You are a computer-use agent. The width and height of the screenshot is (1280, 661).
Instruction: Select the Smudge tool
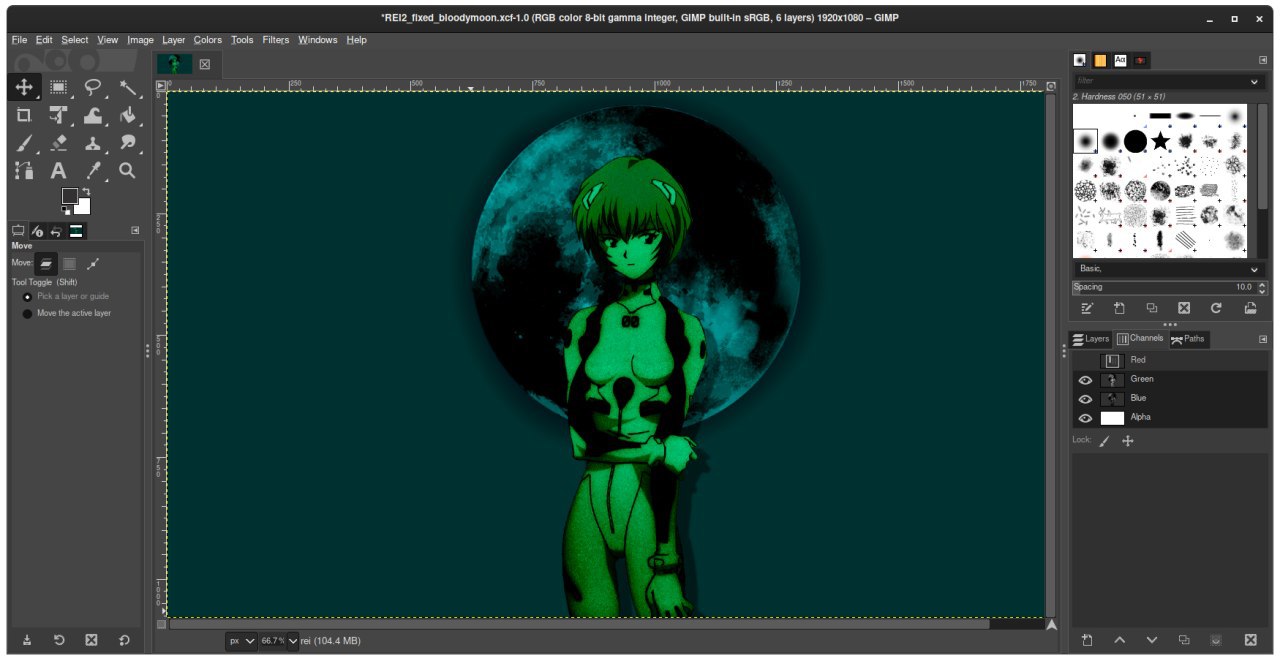pyautogui.click(x=128, y=143)
